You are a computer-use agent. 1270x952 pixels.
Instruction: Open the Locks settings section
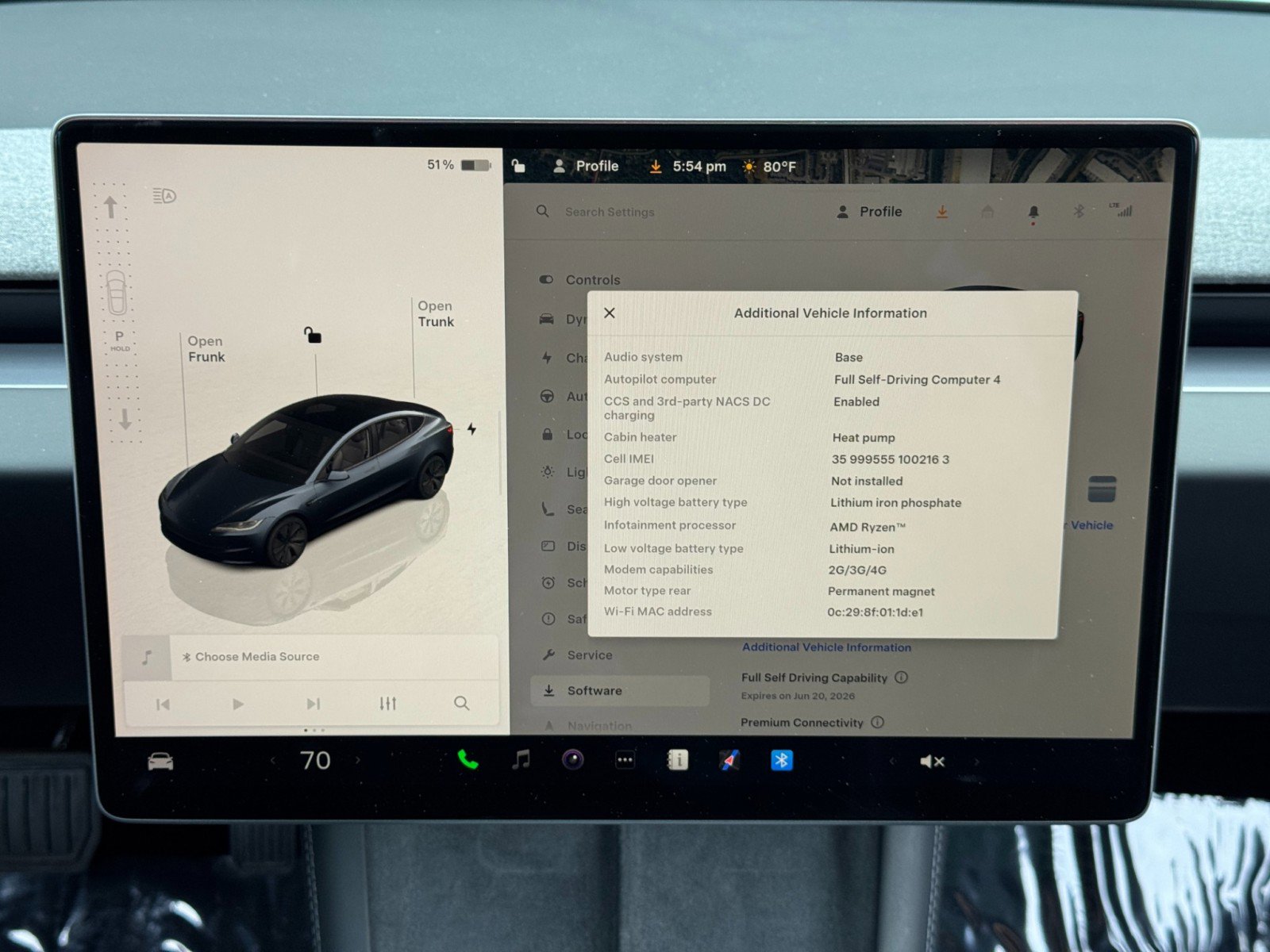(x=546, y=436)
